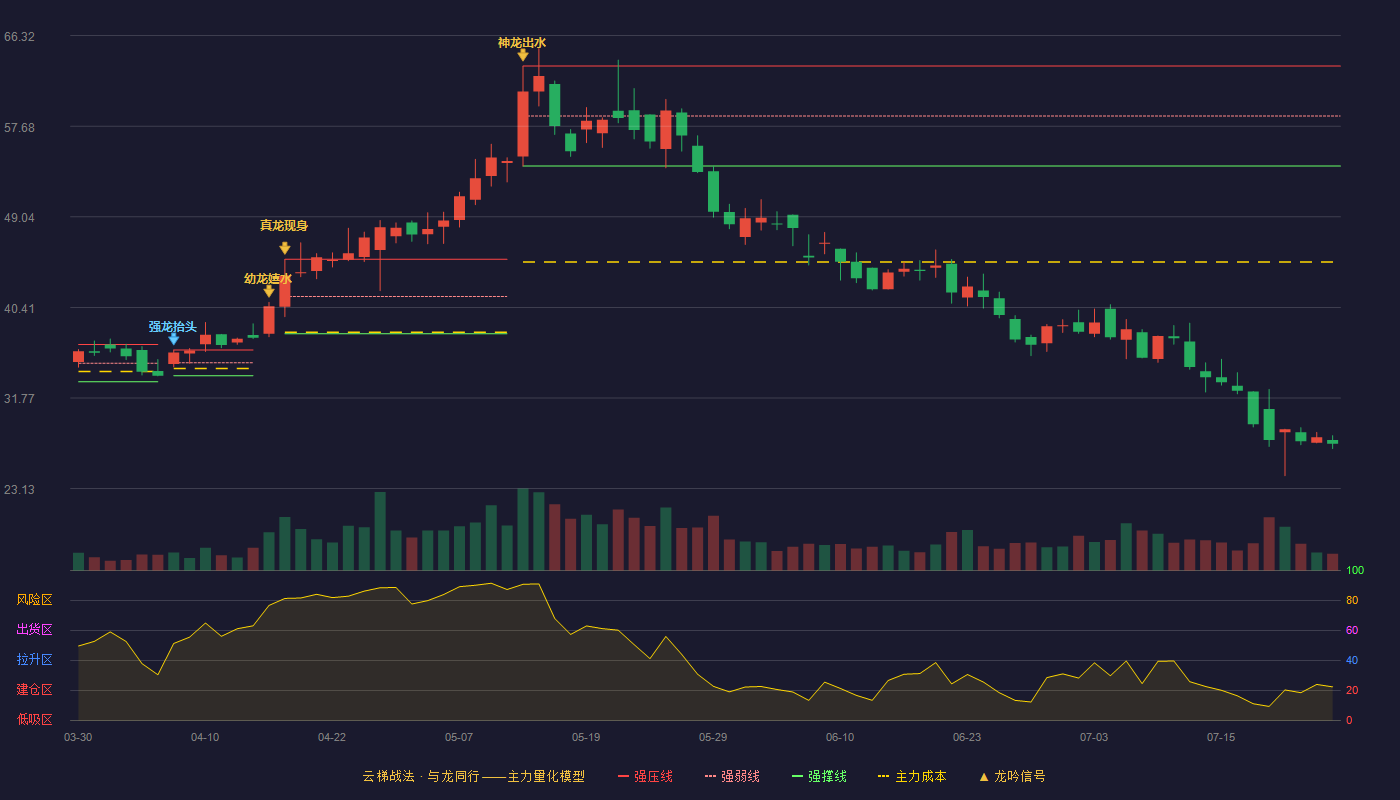The image size is (1400, 800).
Task: Click the yellow arrow below 真龙现身
Action: point(285,248)
